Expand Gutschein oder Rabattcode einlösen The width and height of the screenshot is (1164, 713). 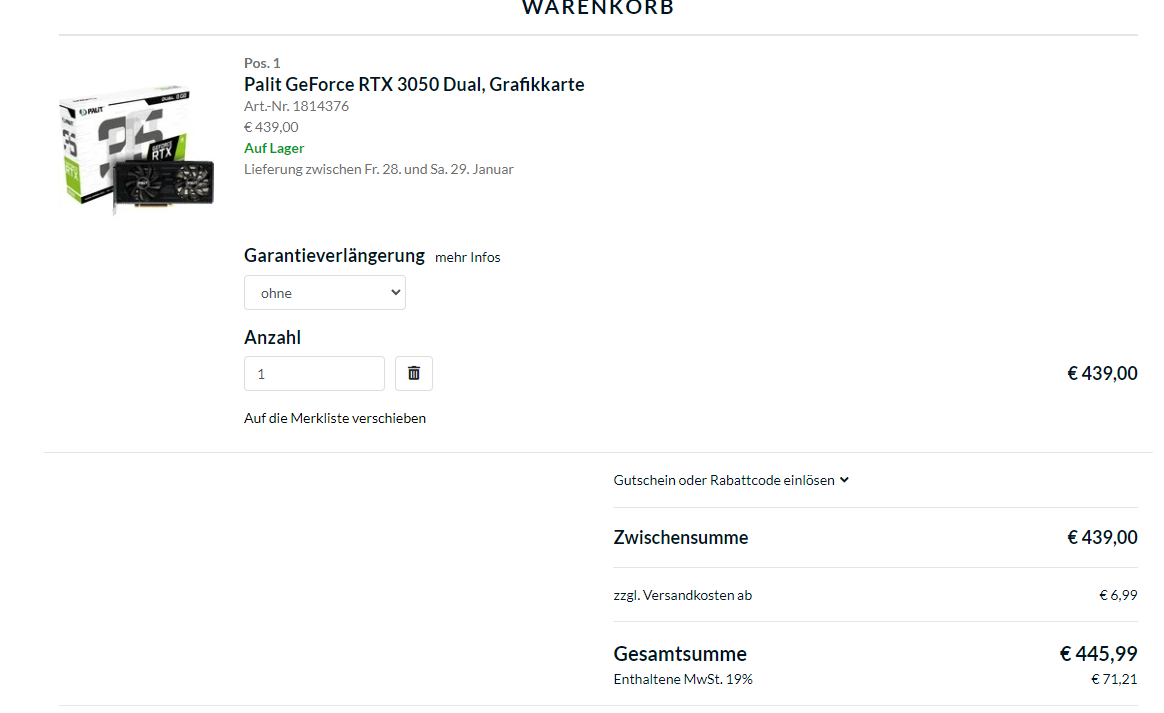click(723, 480)
